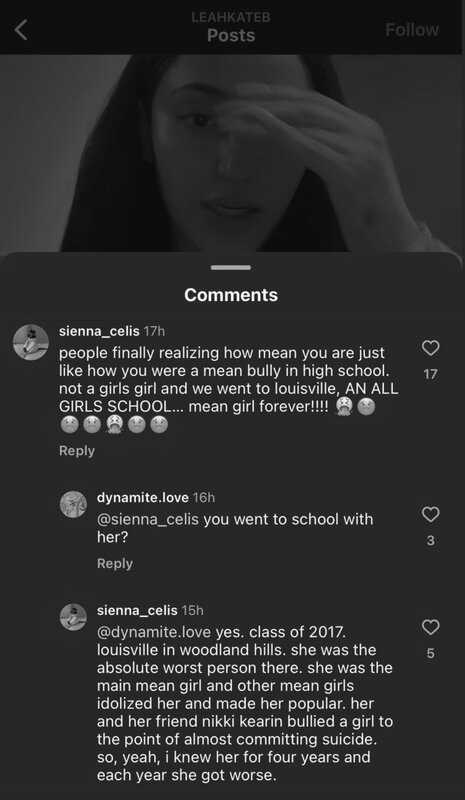
Task: Open sienna_celis avatar on 15h reply
Action: [74, 617]
